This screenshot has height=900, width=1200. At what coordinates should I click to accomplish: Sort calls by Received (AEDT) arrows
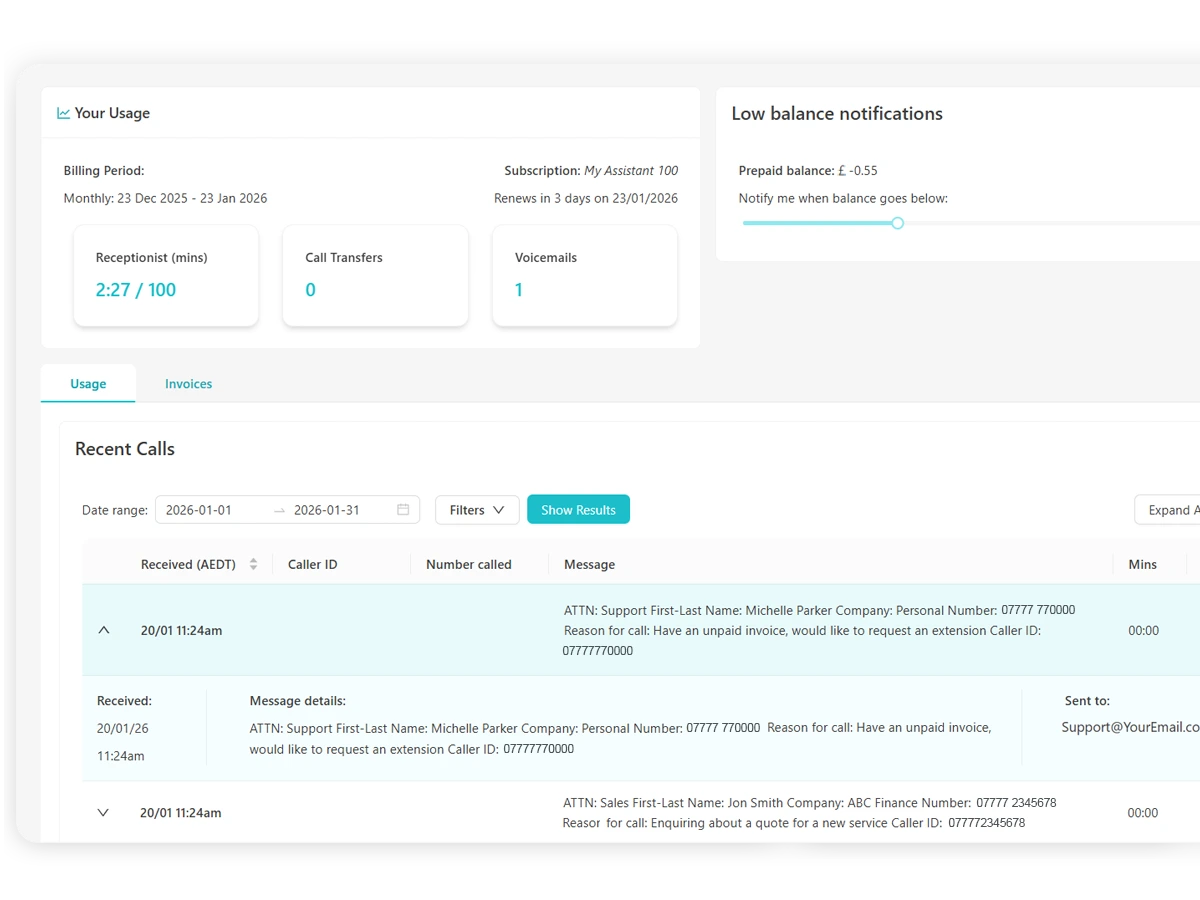[253, 564]
